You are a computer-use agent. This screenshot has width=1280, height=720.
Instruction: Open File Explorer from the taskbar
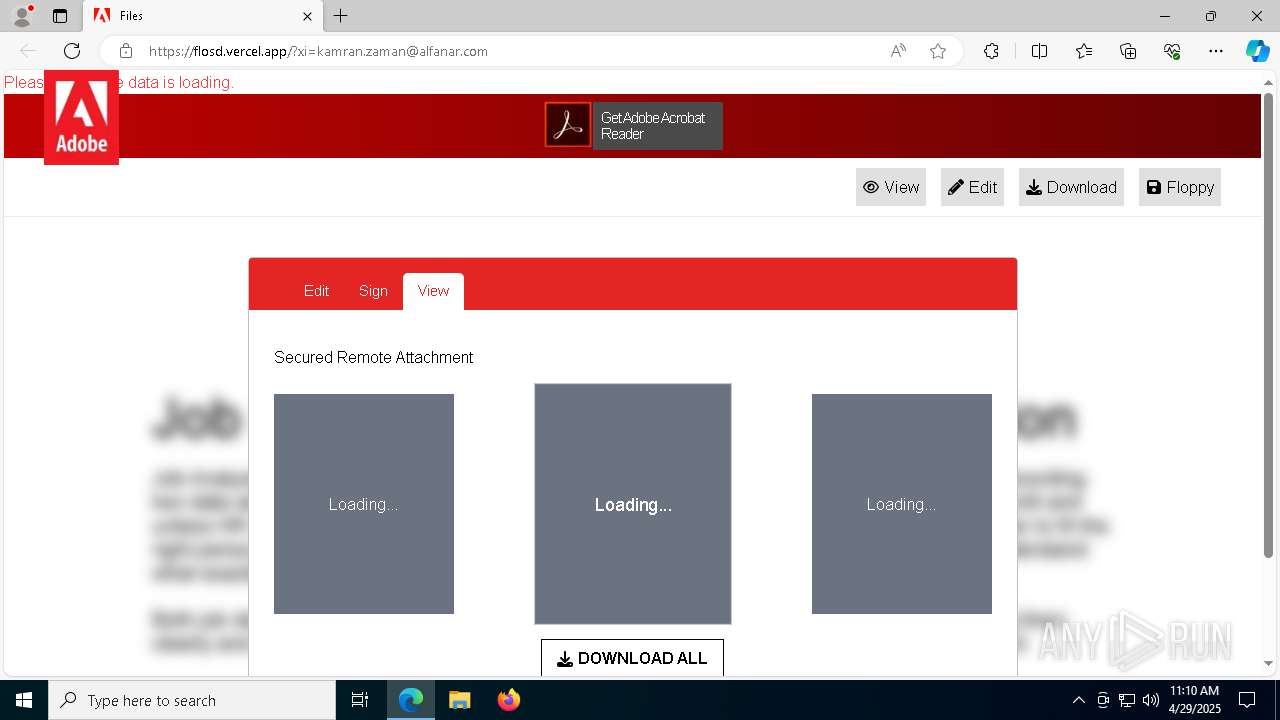460,700
